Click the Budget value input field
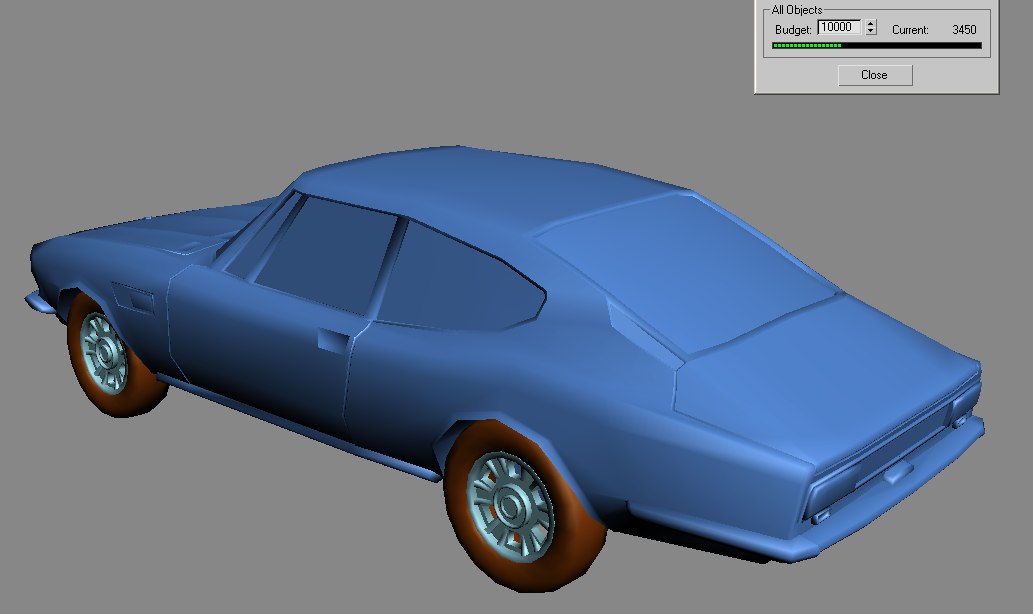 (x=839, y=28)
